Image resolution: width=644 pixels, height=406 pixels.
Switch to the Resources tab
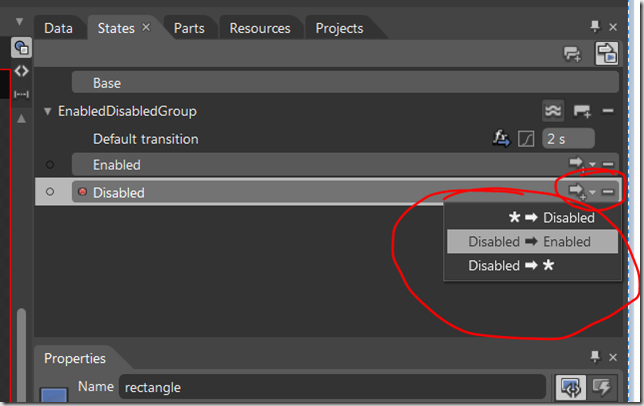[260, 28]
